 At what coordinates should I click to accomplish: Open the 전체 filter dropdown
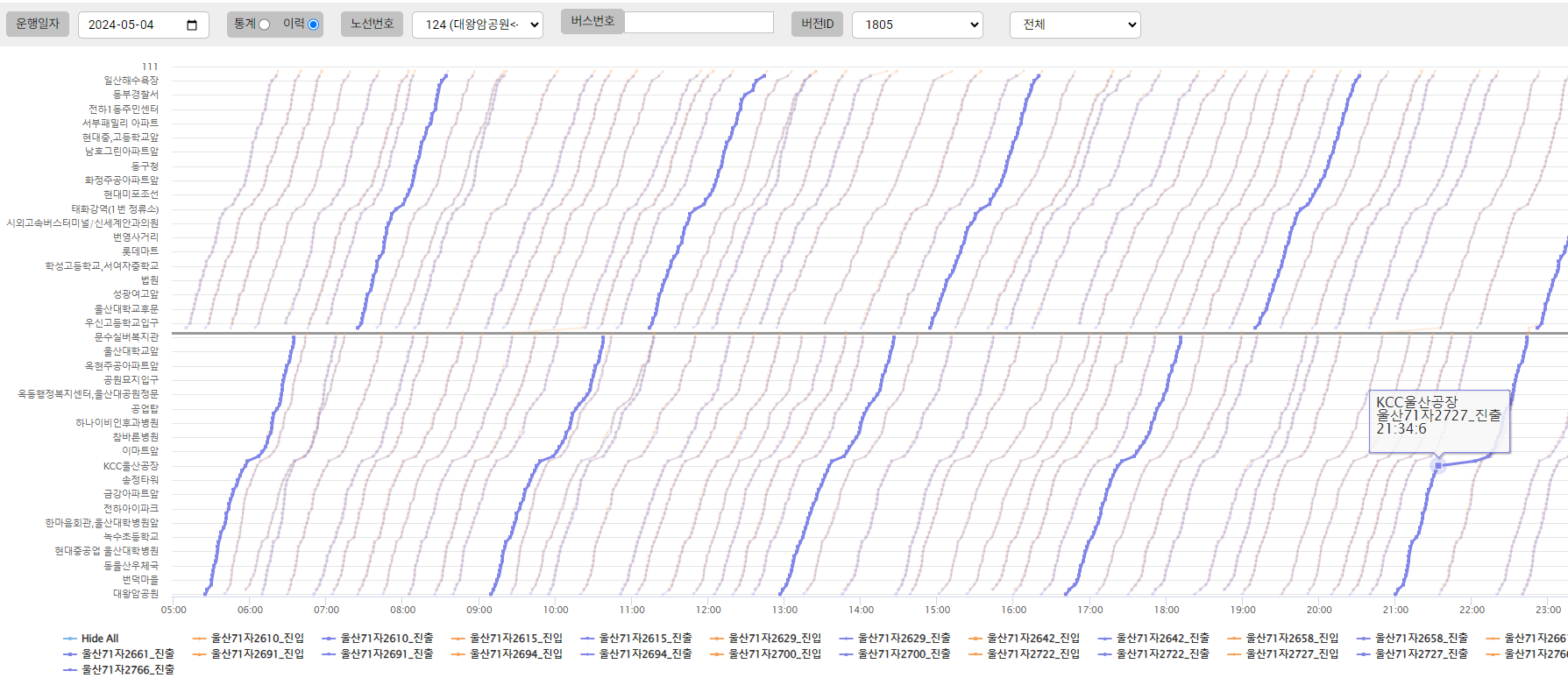pos(1075,25)
